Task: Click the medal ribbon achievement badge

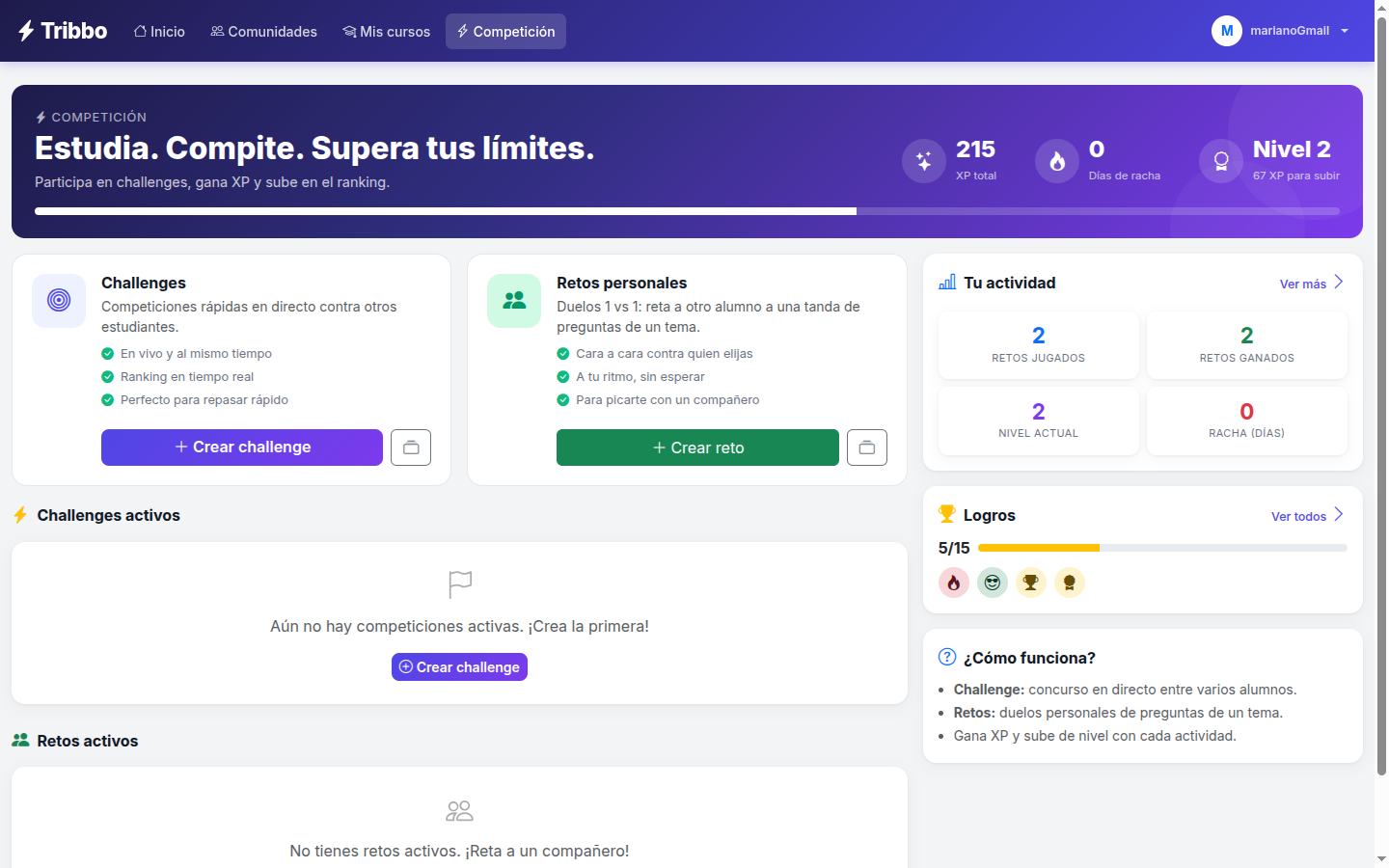Action: [x=1070, y=583]
